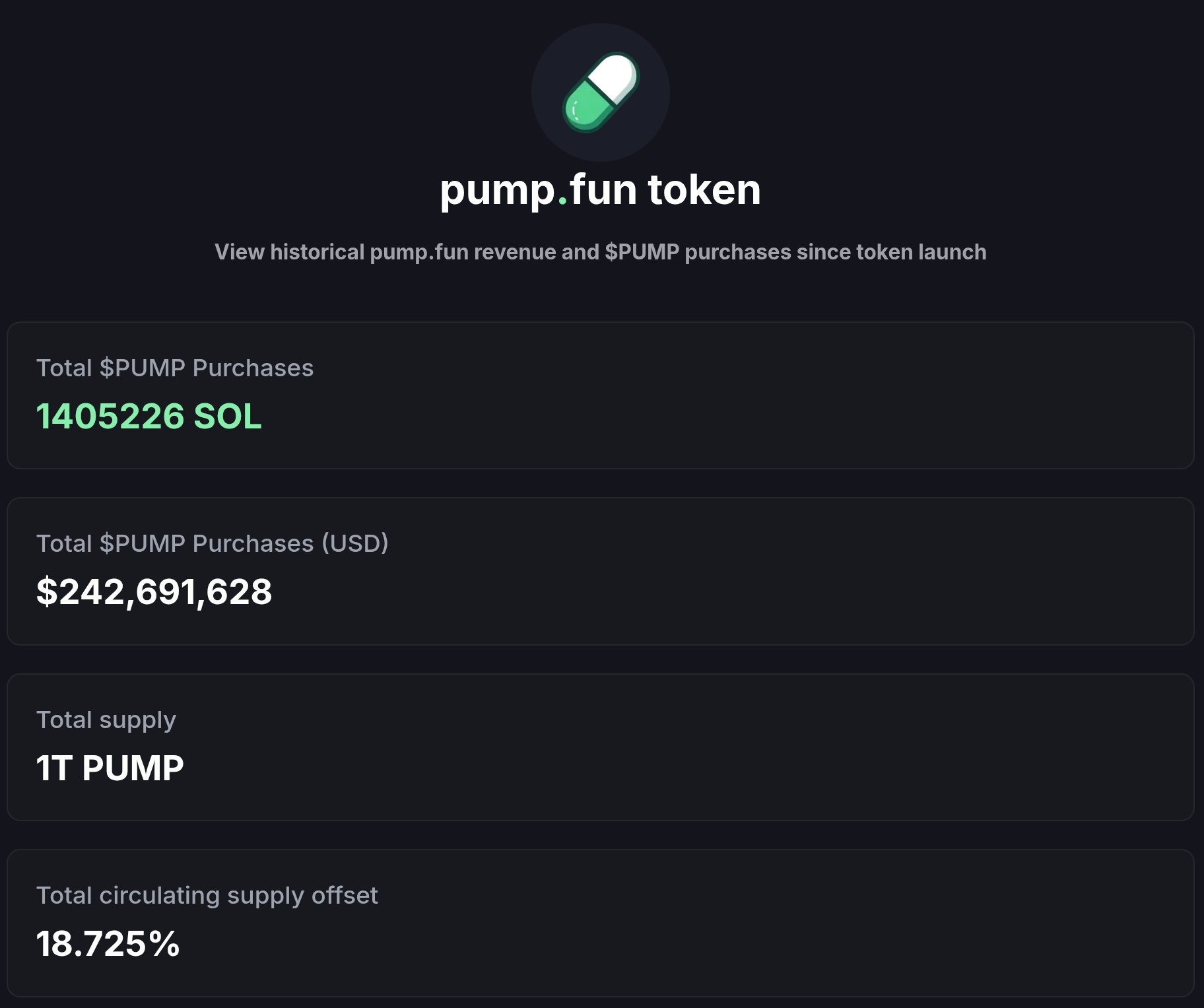Image resolution: width=1204 pixels, height=1008 pixels.
Task: Click the green half of the pill icon
Action: 585,110
